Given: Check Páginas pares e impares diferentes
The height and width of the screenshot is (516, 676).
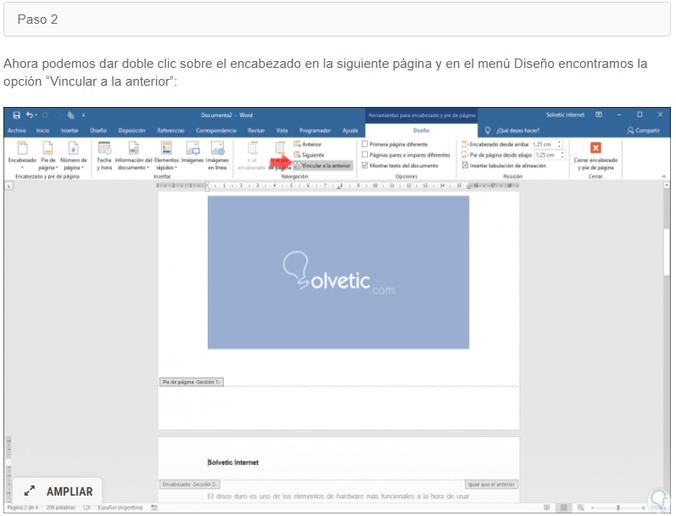Looking at the screenshot, I should tap(365, 155).
